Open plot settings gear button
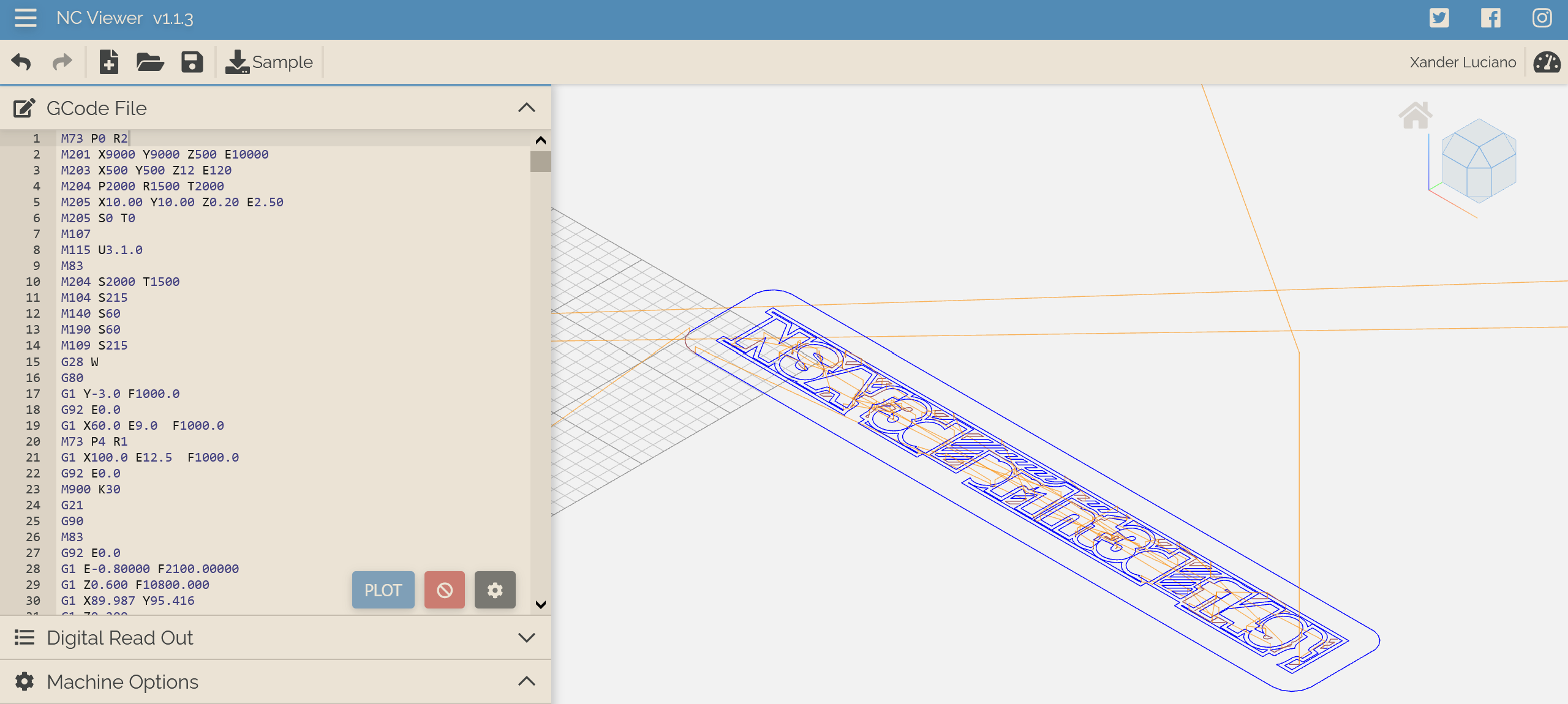 point(495,590)
